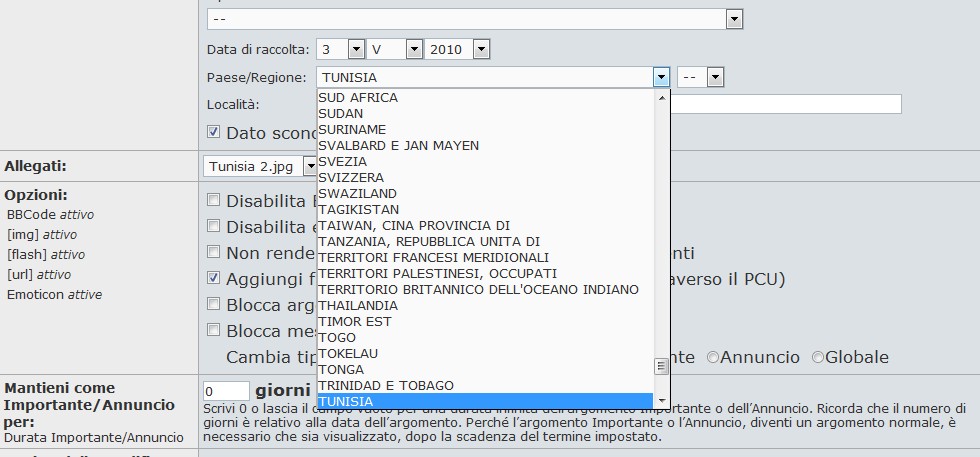Screen dimensions: 980x457
Task: Select the Globale radio button
Action: point(818,357)
